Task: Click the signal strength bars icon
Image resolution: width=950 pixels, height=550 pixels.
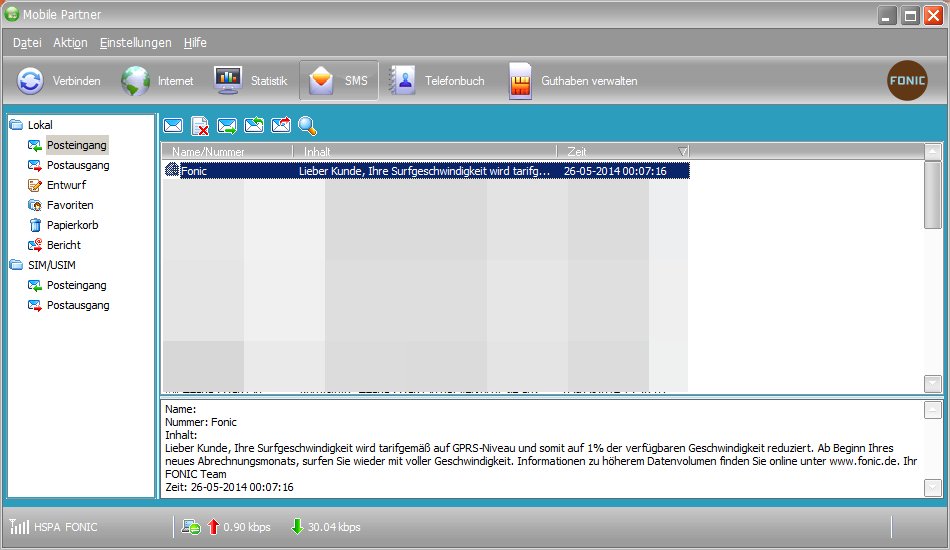Action: pos(19,526)
